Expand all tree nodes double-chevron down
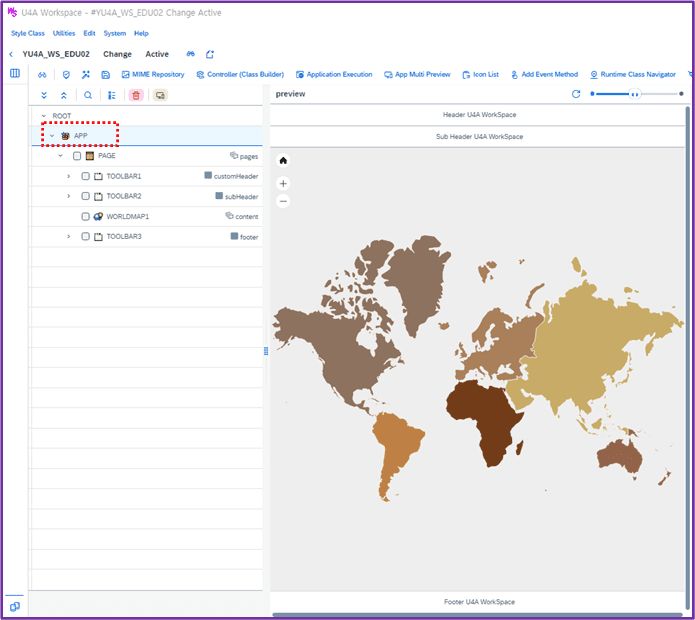Screen dimensions: 695x620 44,95
